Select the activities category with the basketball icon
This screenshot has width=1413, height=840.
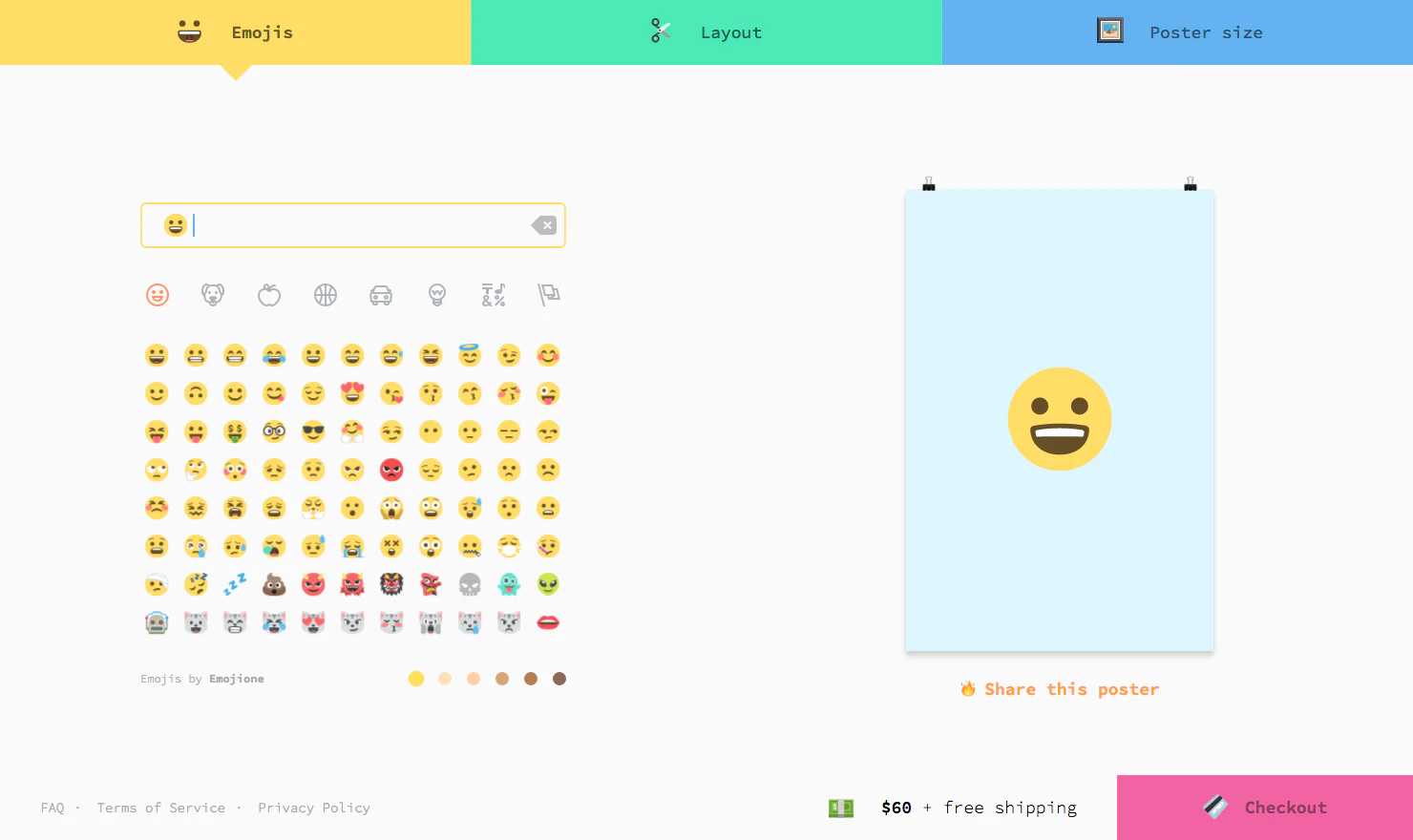tap(325, 295)
